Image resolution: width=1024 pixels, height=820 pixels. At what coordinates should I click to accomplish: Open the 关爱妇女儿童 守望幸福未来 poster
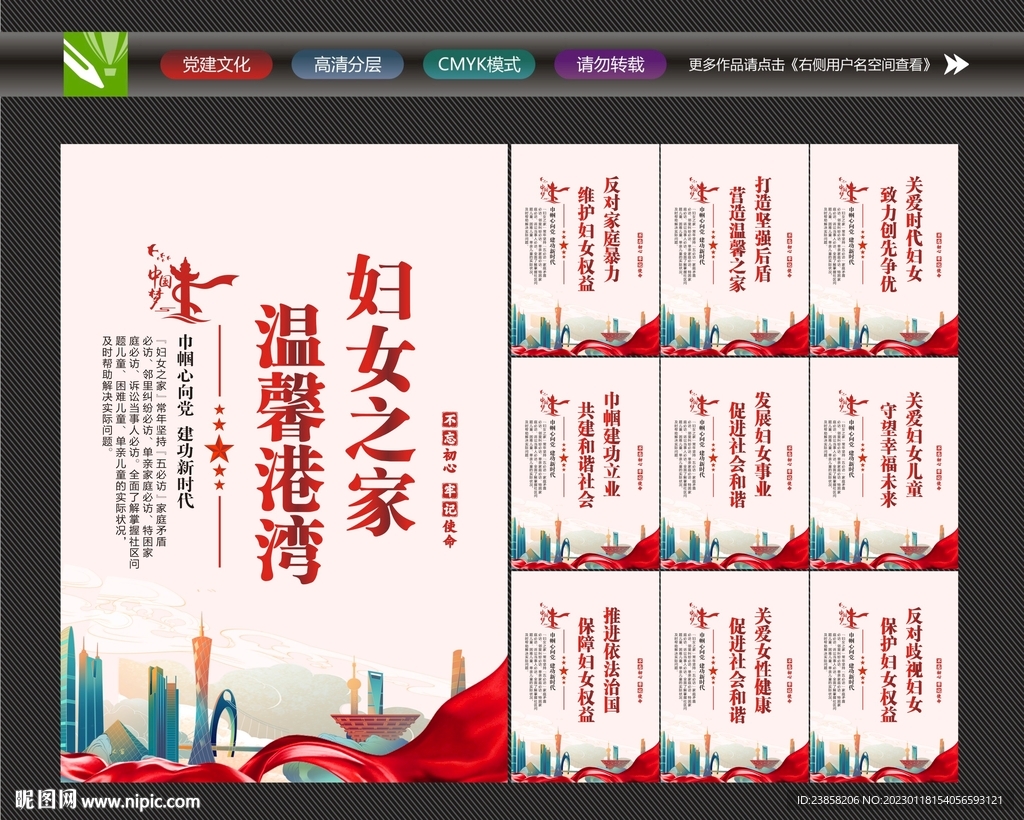click(884, 464)
